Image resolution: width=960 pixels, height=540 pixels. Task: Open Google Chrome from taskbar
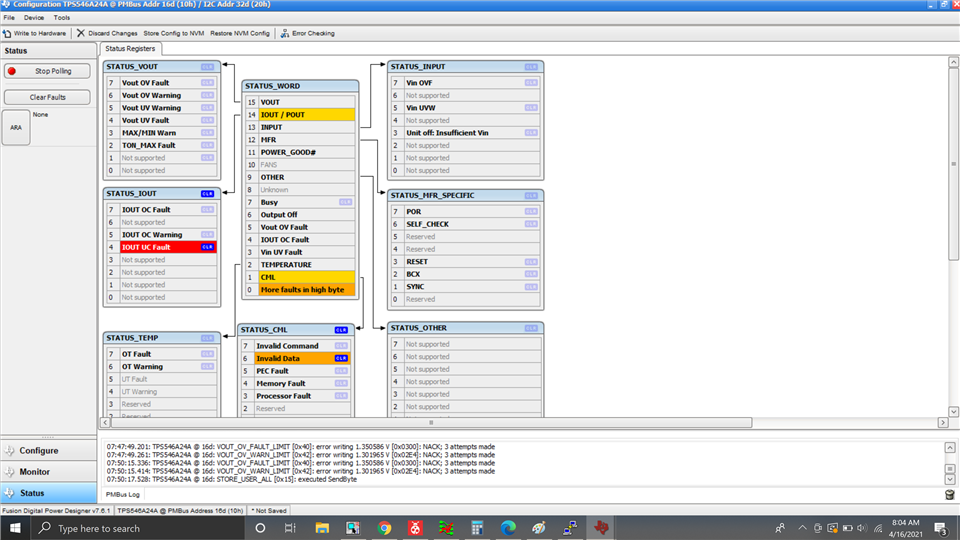384,528
